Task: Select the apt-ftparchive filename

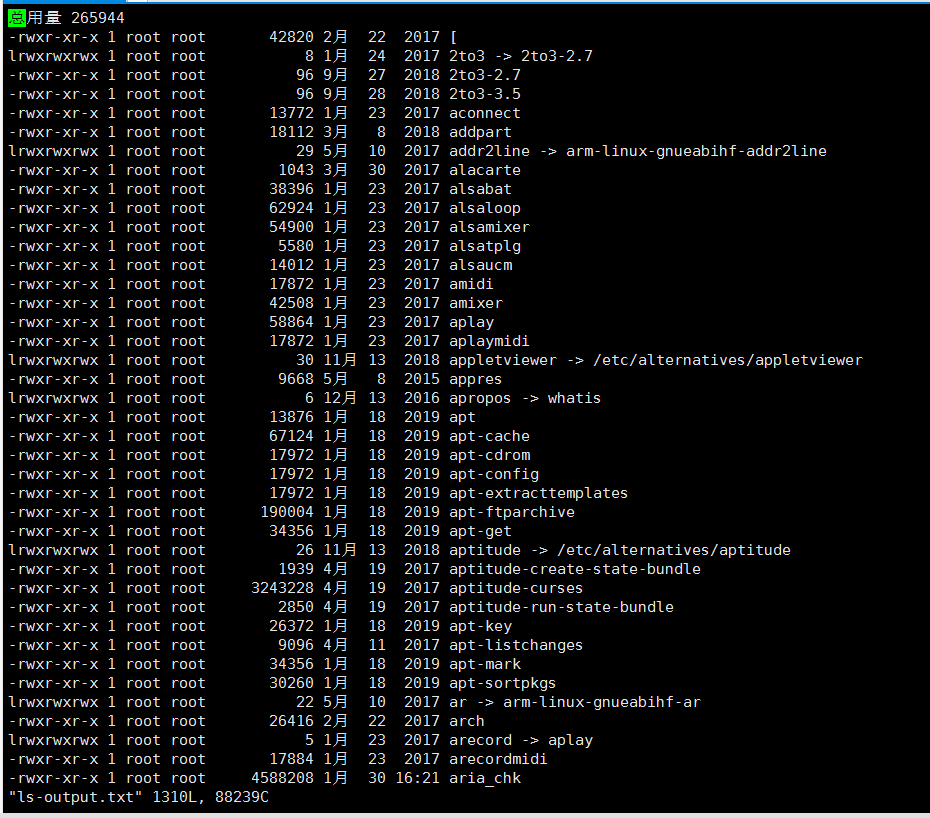Action: click(512, 512)
